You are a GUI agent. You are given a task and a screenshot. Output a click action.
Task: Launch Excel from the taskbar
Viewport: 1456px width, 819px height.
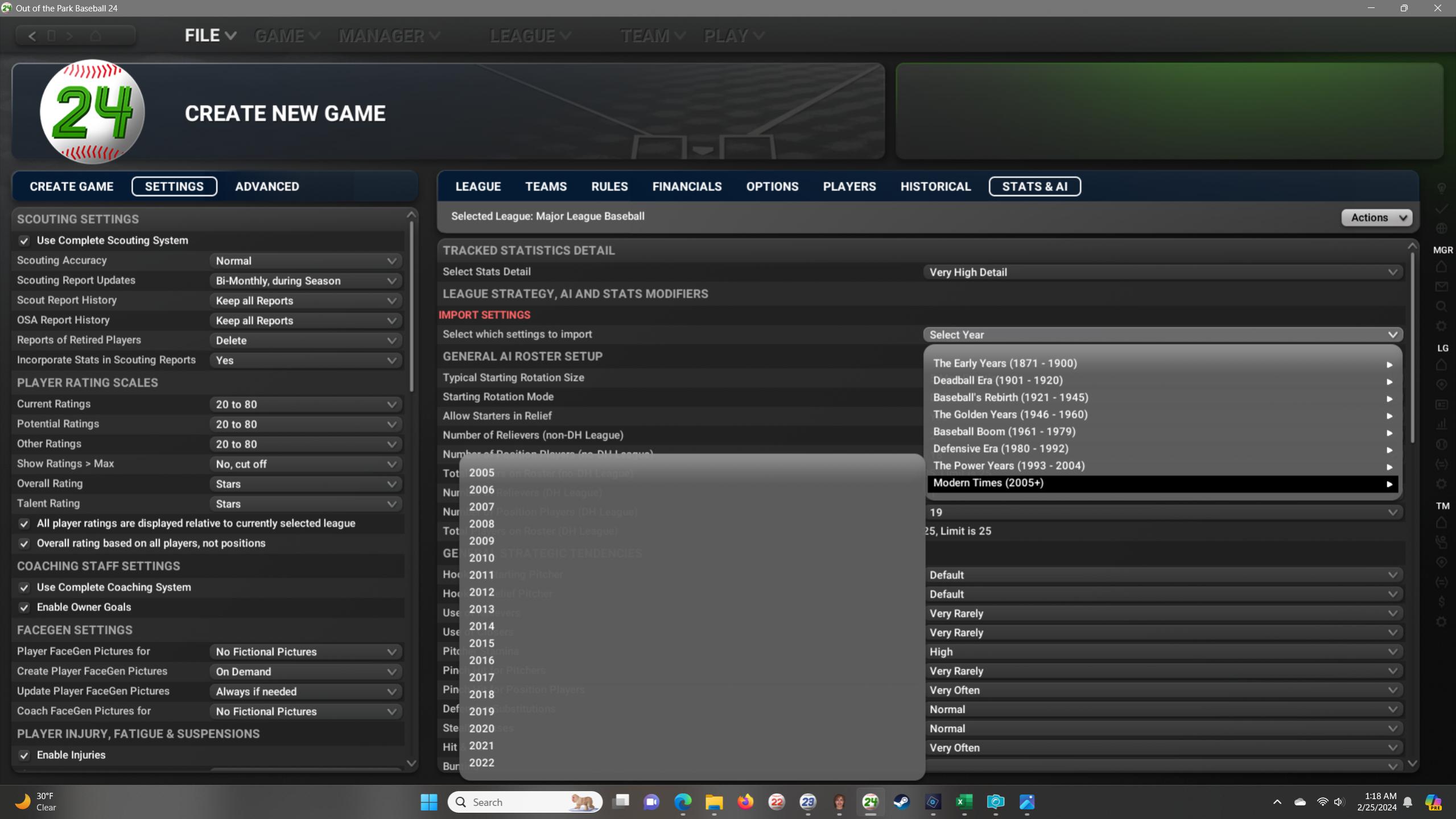pos(964,802)
